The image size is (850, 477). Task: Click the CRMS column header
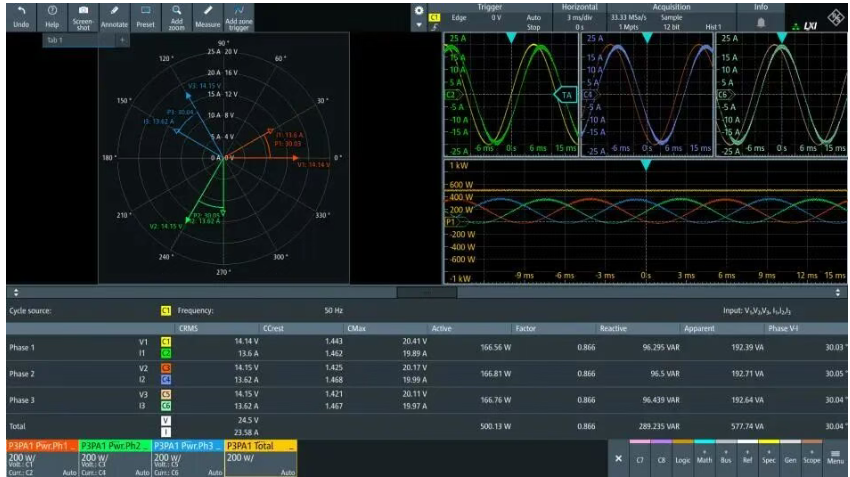coord(188,328)
